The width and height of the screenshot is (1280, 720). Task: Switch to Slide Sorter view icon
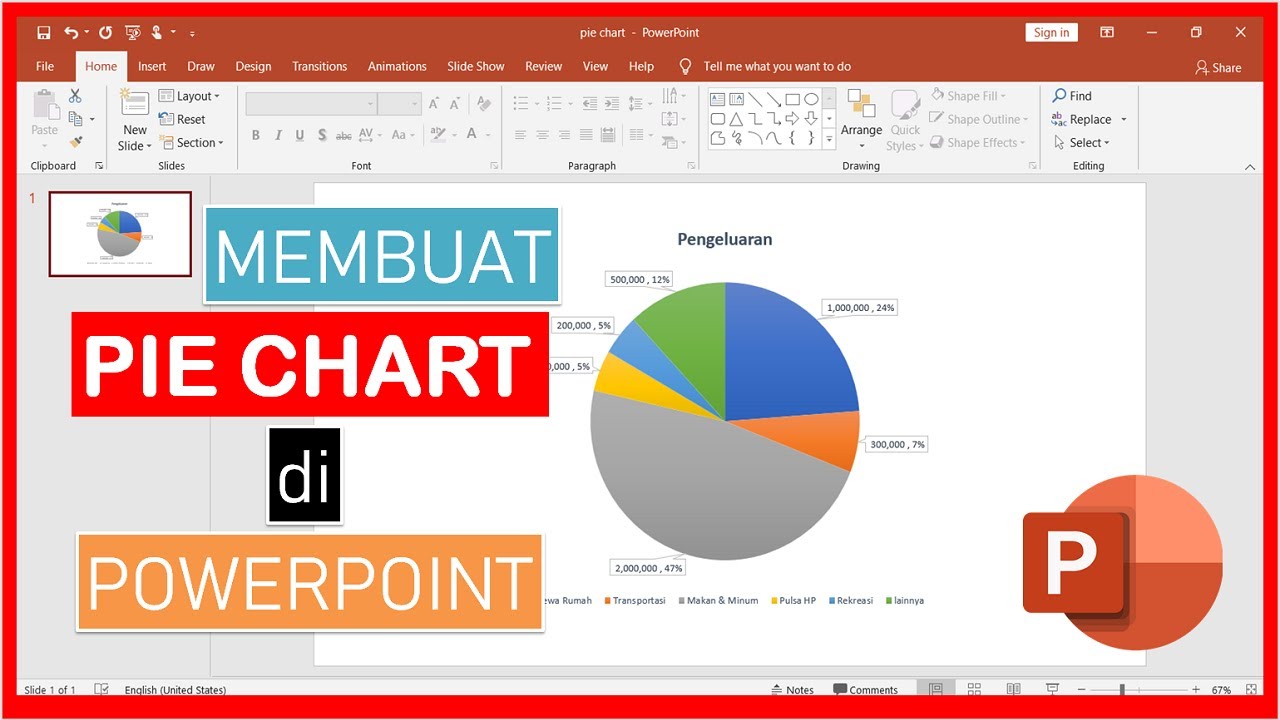point(974,690)
